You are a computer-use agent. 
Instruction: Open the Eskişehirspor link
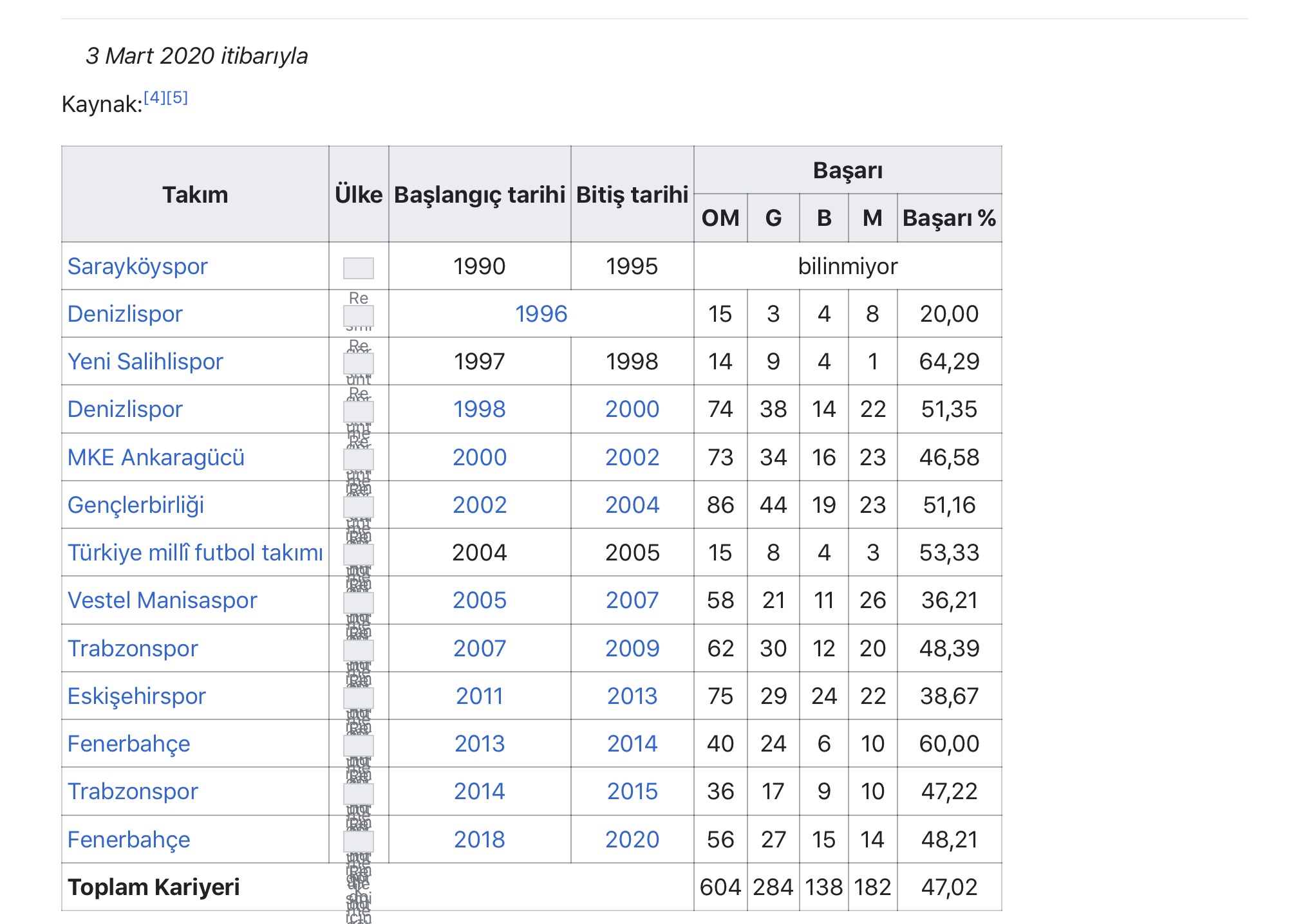pyautogui.click(x=136, y=696)
